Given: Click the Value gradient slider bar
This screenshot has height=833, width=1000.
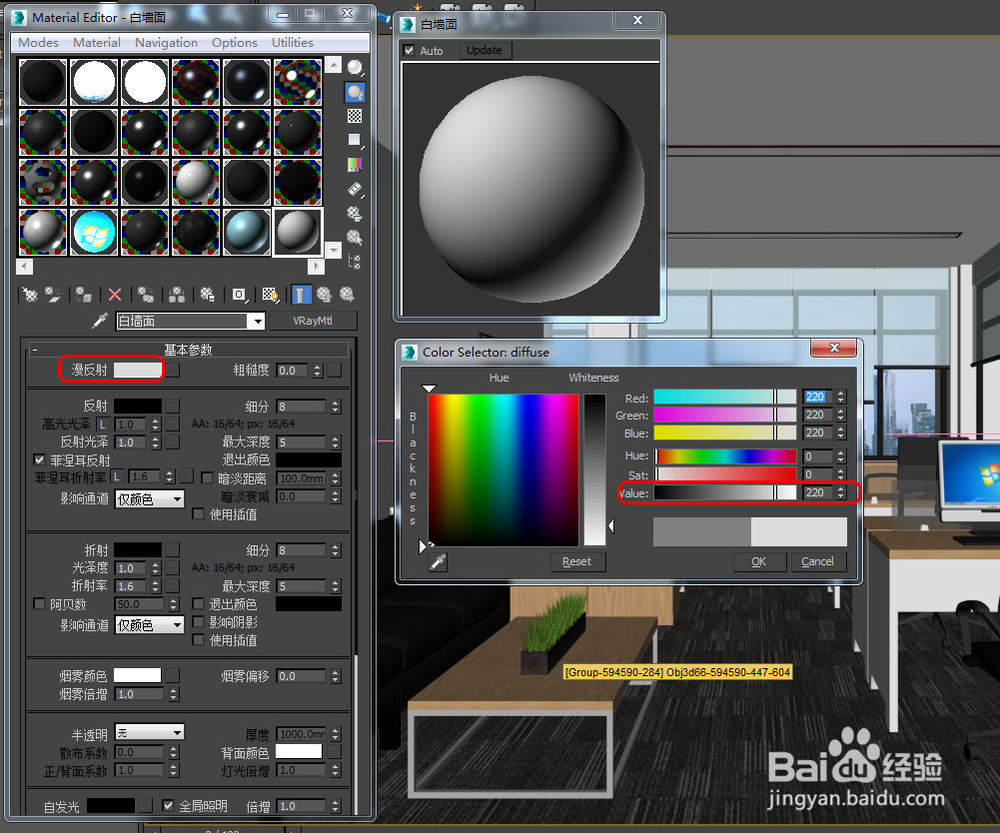Looking at the screenshot, I should click(725, 492).
